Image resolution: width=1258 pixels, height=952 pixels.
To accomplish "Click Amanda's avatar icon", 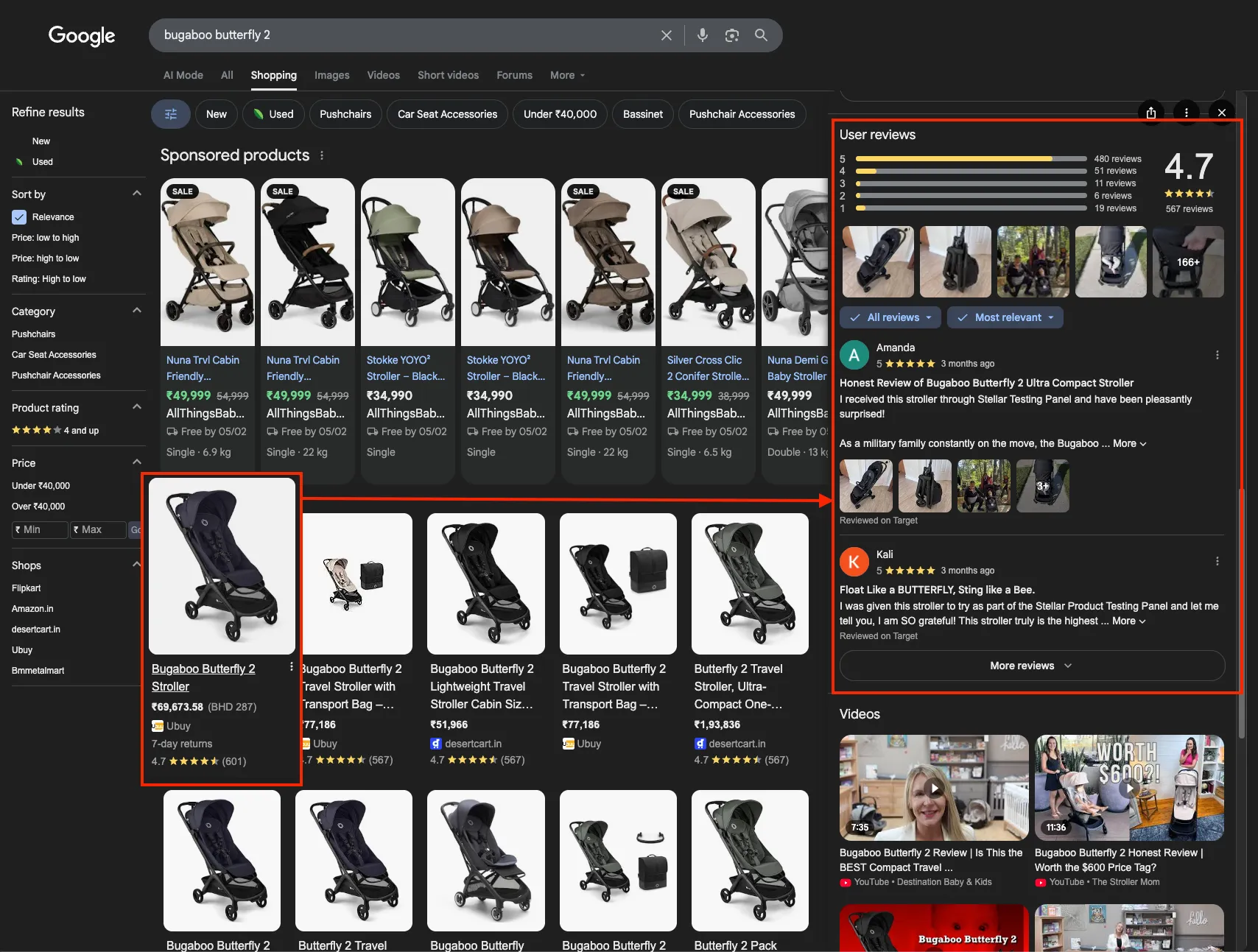I will [854, 355].
